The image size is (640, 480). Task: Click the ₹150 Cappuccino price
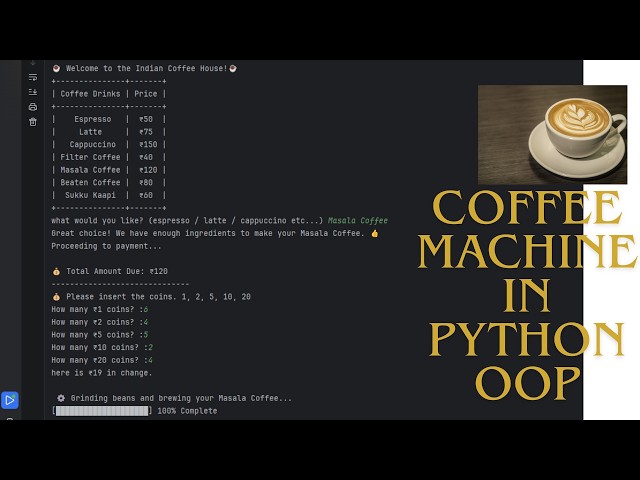pyautogui.click(x=148, y=144)
